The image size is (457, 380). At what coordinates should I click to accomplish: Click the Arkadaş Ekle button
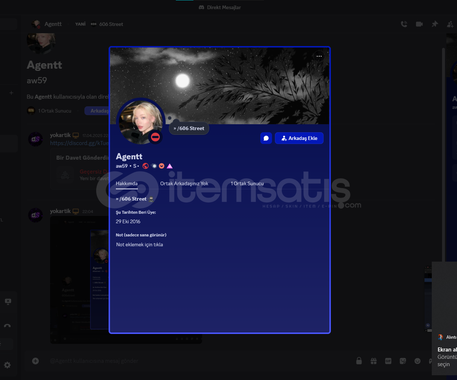point(299,138)
